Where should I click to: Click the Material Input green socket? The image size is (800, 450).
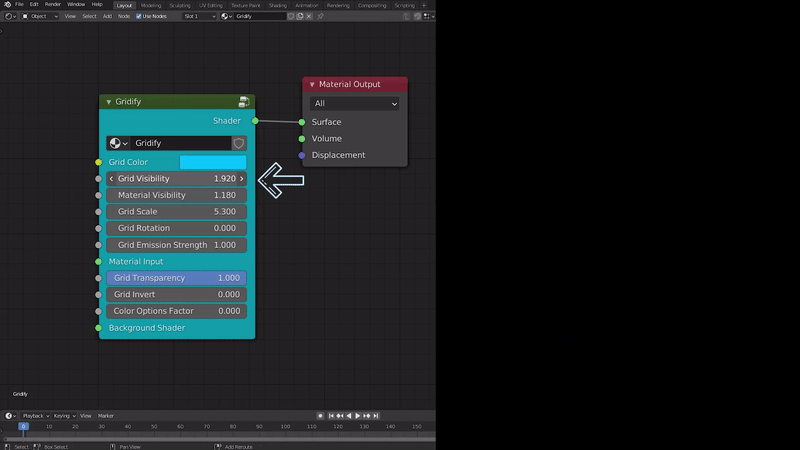click(98, 262)
